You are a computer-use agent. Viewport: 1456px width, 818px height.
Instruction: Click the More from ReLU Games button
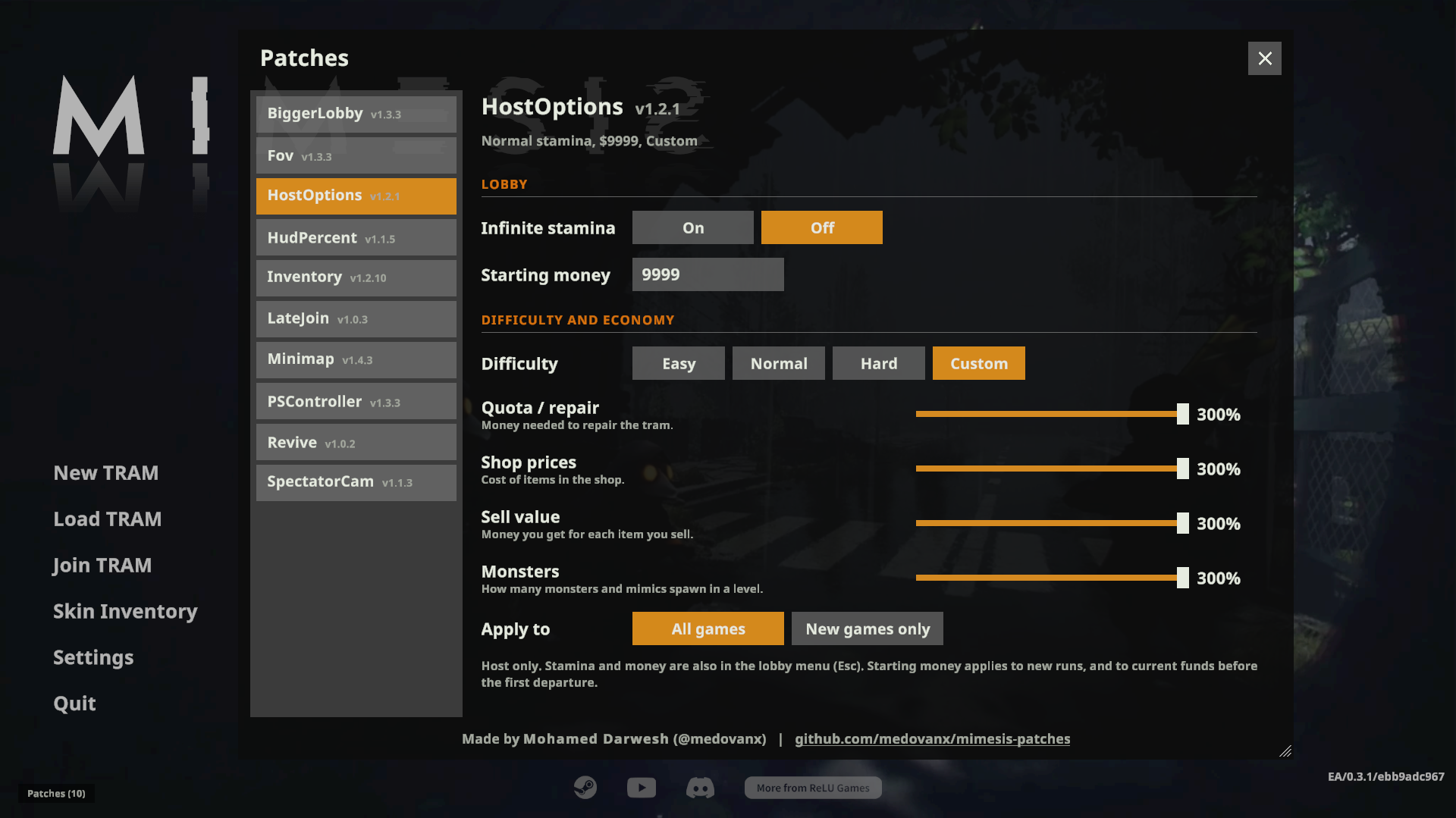pos(812,788)
